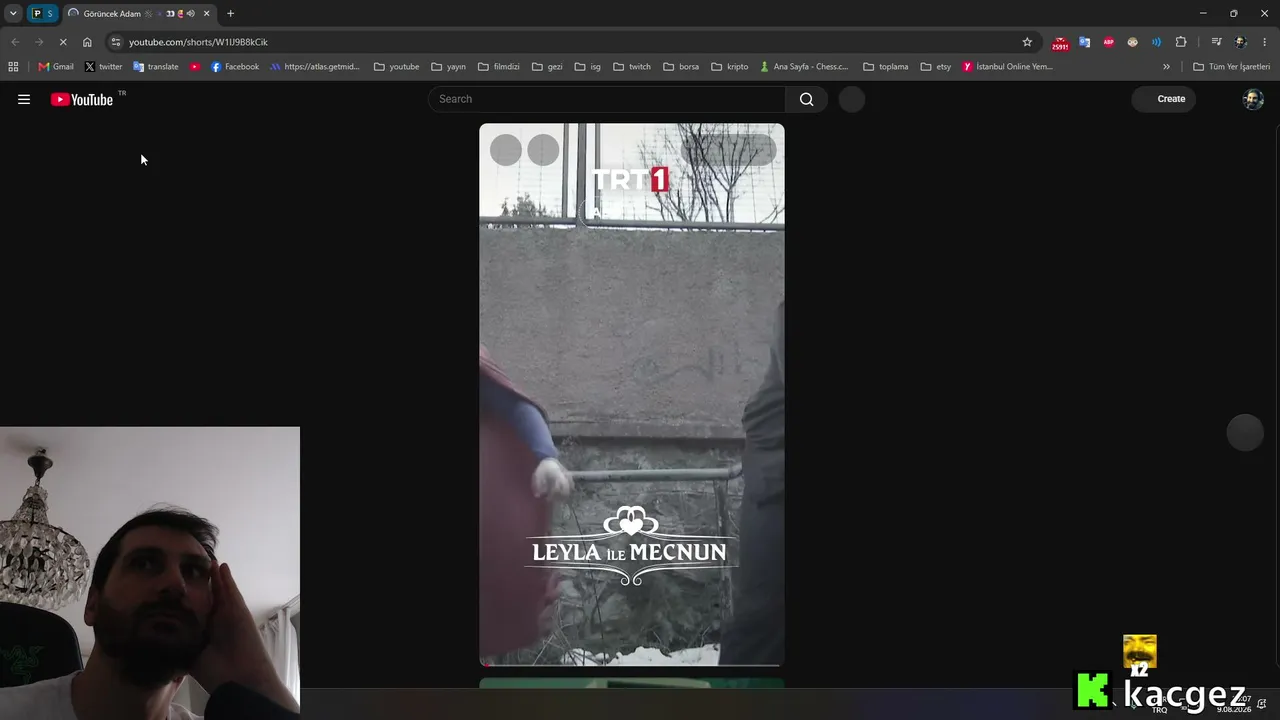Open the Gmail bookmark
The width and height of the screenshot is (1280, 720).
[x=56, y=67]
